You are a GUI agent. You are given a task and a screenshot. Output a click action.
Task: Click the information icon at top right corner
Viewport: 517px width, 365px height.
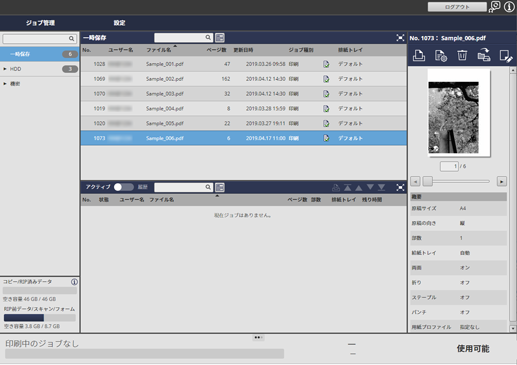coord(509,7)
